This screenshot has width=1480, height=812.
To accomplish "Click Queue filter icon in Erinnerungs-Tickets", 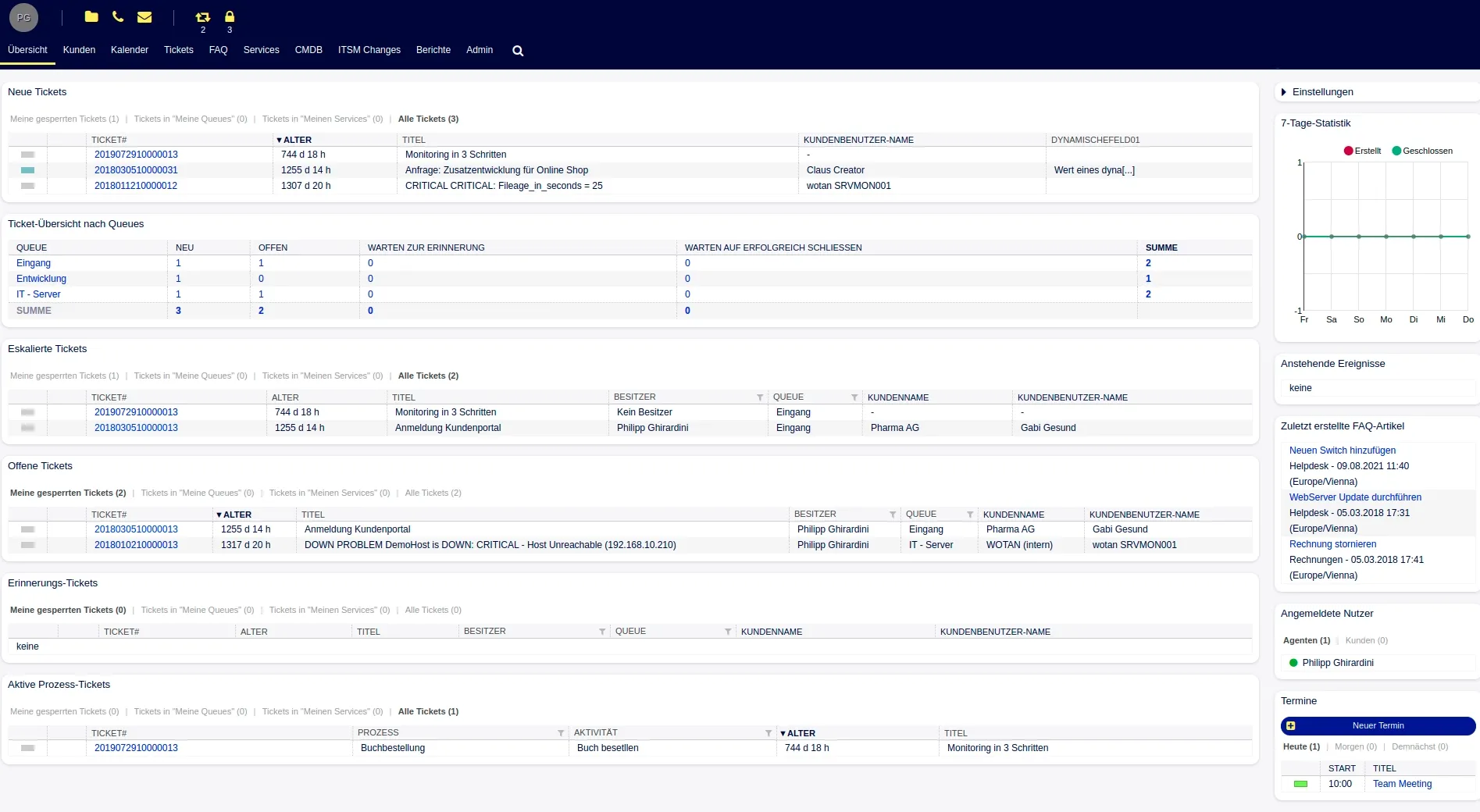I will tap(728, 632).
